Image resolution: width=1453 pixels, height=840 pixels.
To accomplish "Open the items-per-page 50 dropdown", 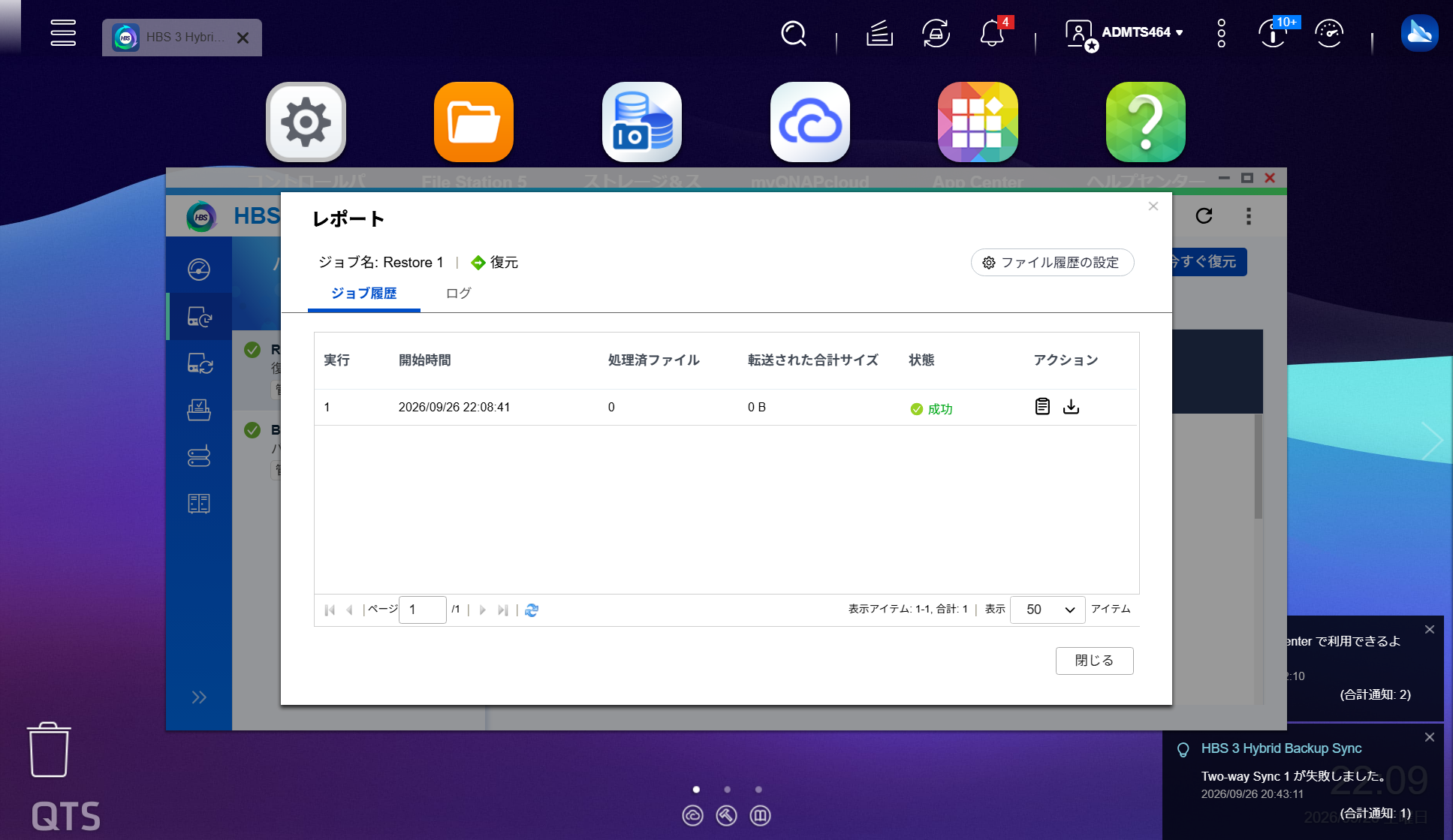I will click(x=1048, y=610).
